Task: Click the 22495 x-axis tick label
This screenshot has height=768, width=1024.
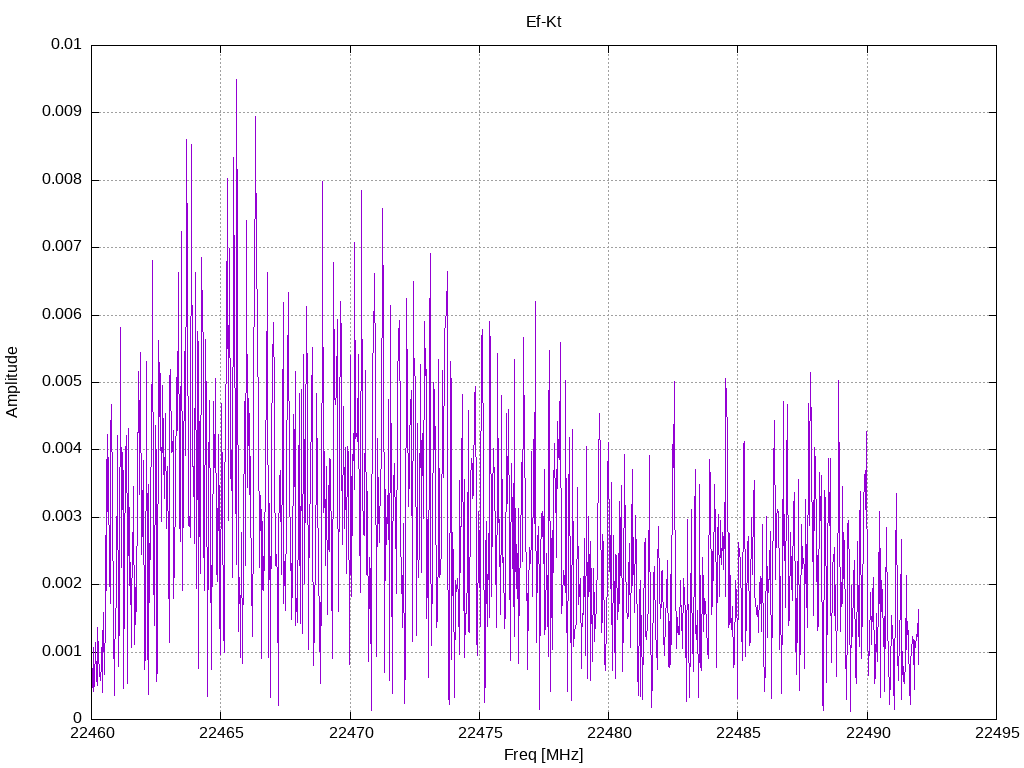Action: coord(997,733)
